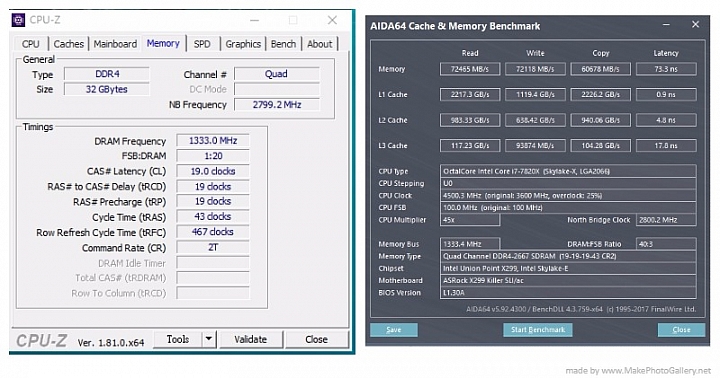Click the CPU-Z app icon in title bar
The image size is (720, 378).
[18, 20]
